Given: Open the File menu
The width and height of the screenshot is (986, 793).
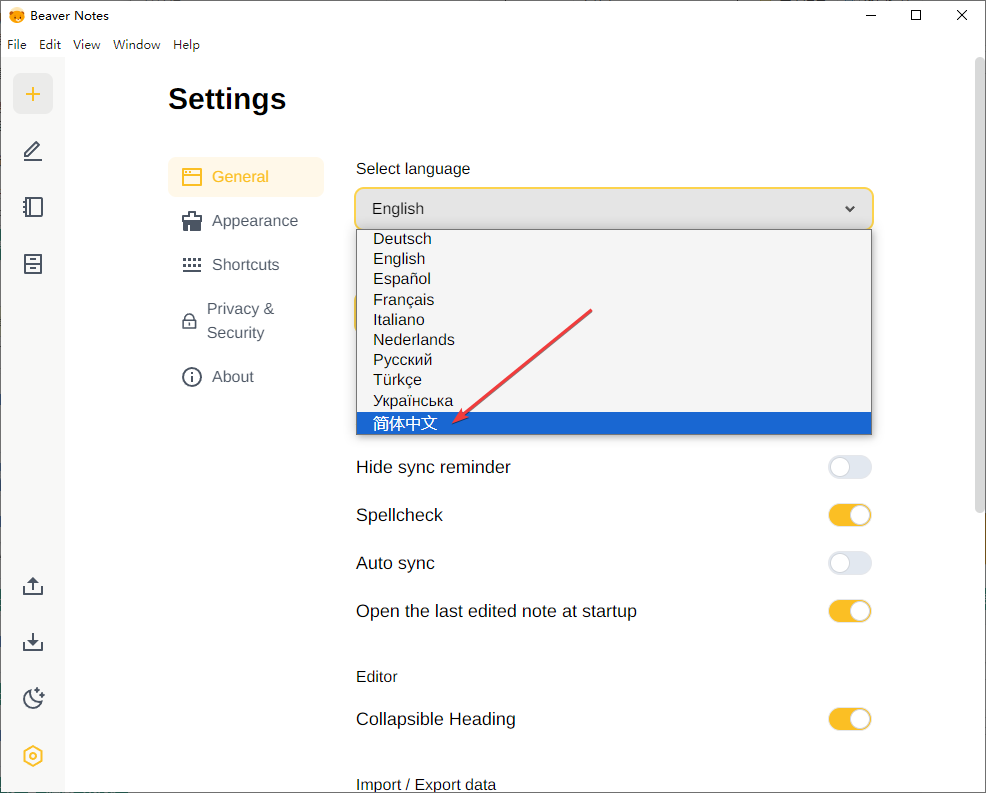Looking at the screenshot, I should coord(17,45).
